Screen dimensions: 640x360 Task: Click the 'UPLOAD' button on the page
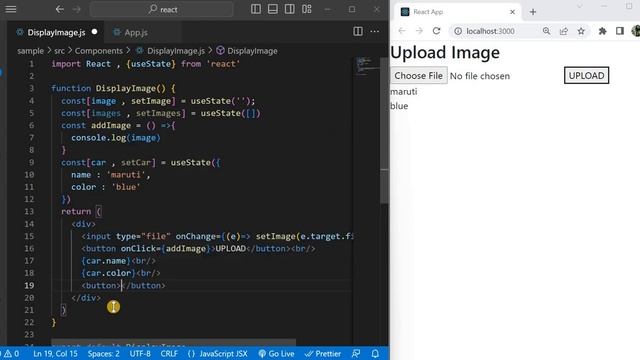click(x=586, y=76)
